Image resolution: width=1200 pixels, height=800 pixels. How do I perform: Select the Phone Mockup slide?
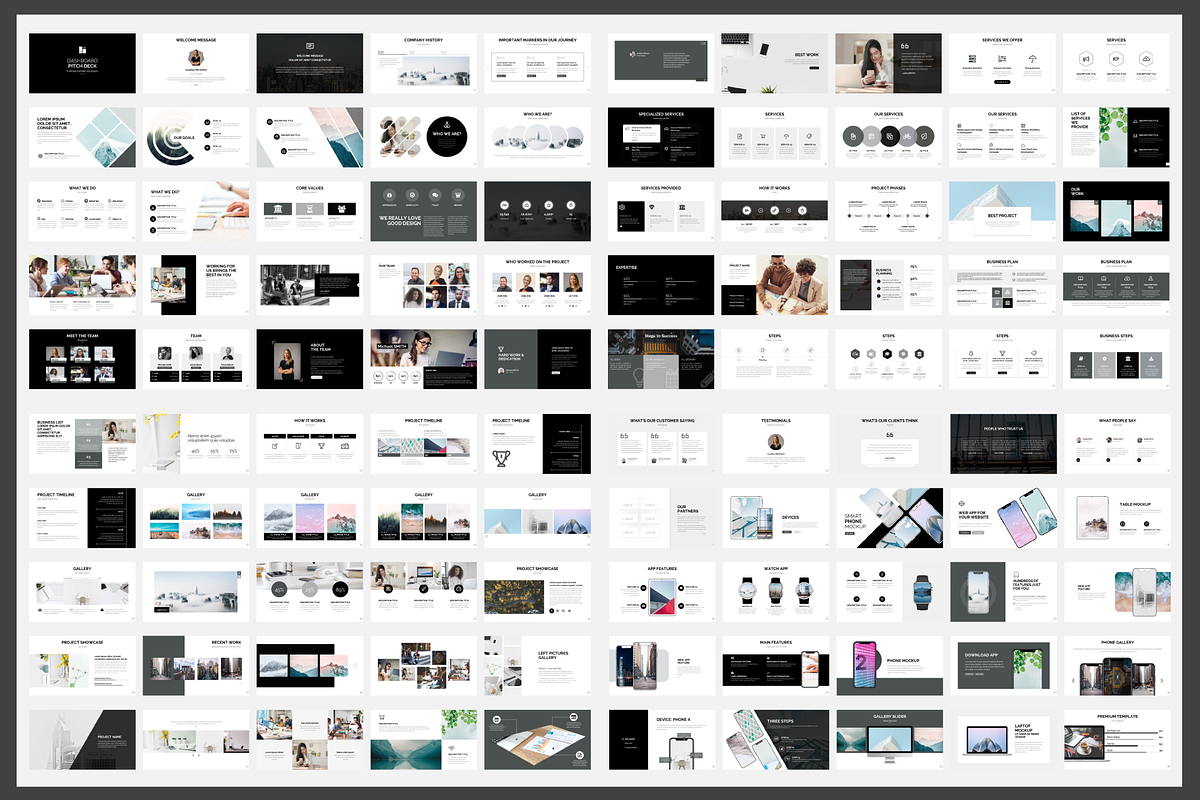click(x=888, y=666)
